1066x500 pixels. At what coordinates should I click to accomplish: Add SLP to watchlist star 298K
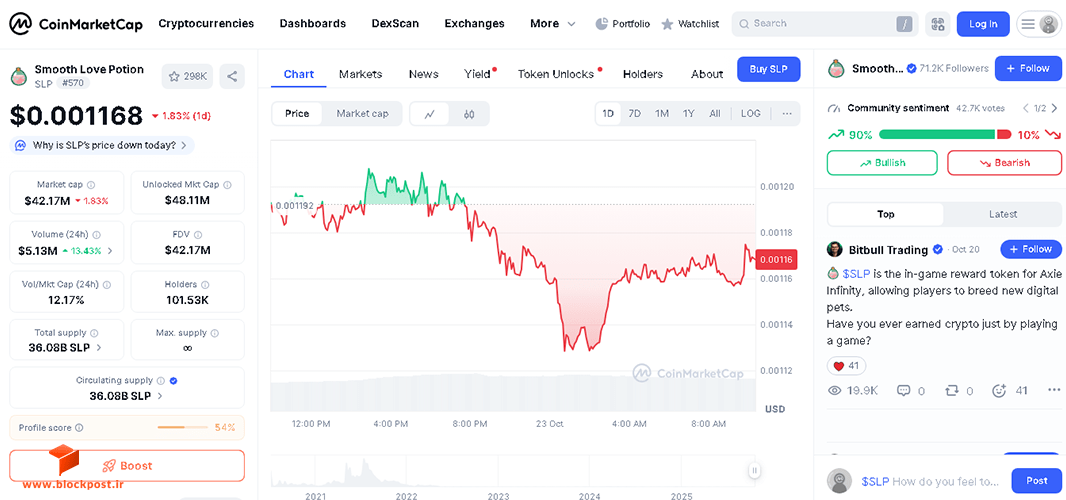click(x=187, y=76)
